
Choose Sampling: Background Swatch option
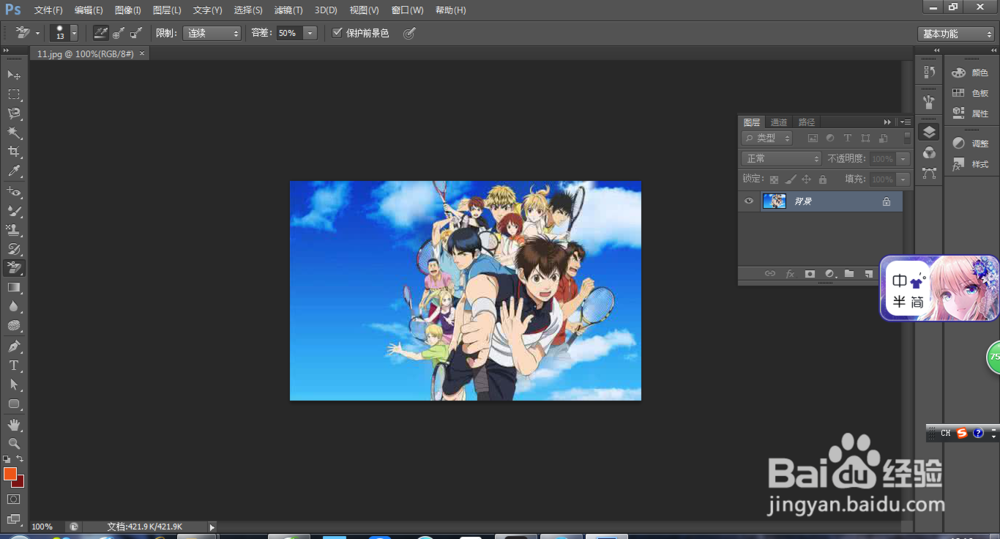click(x=136, y=33)
